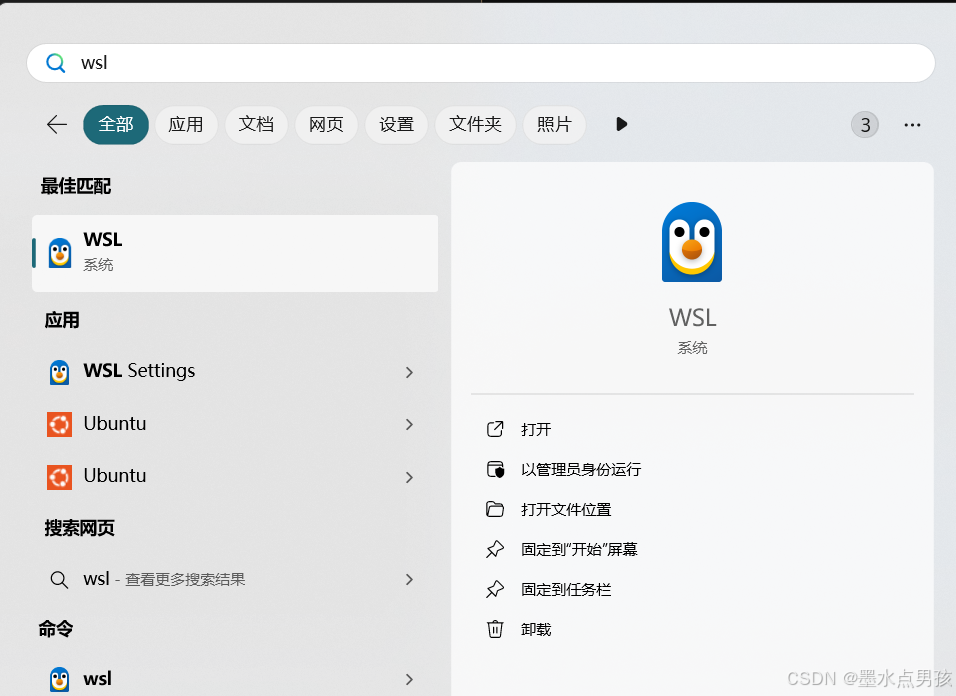The height and width of the screenshot is (696, 956).
Task: Click the search magnifier icon in search box
Action: click(x=55, y=63)
